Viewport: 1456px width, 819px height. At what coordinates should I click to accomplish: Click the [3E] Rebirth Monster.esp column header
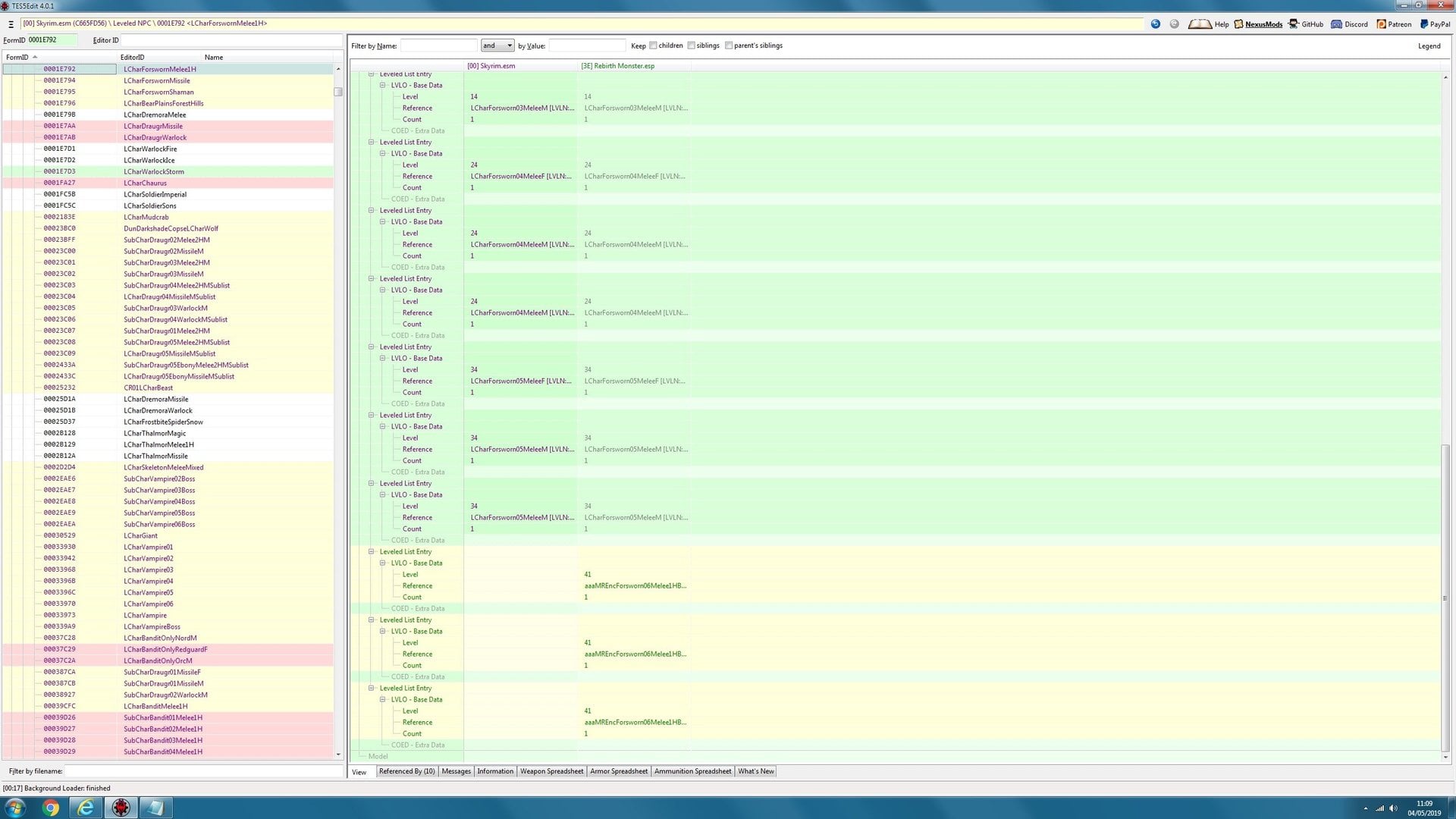coord(634,66)
